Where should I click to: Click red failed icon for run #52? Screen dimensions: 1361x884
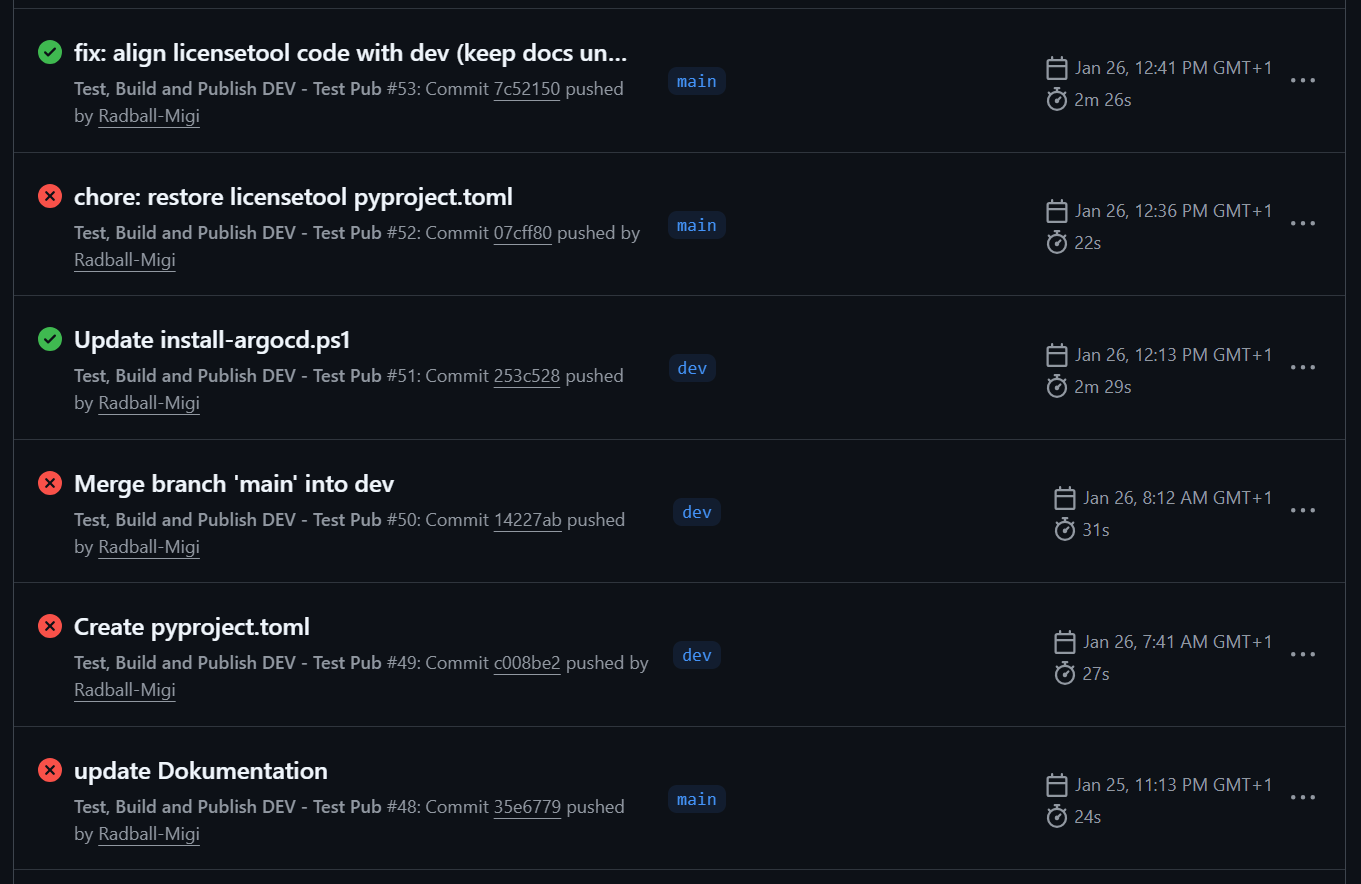[49, 196]
